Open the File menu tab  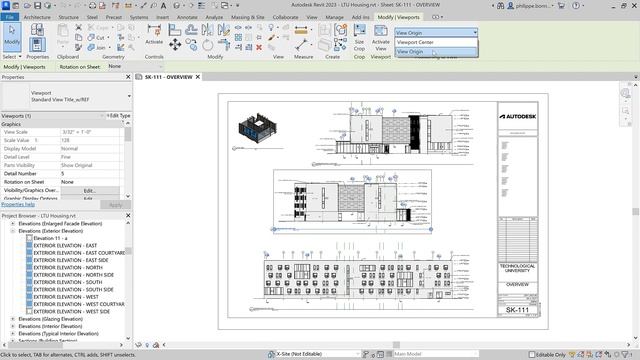[10, 17]
